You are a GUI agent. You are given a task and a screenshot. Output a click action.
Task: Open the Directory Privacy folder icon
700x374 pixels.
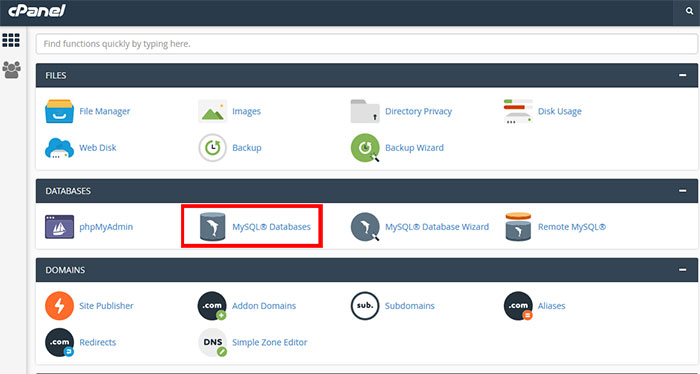coord(365,111)
